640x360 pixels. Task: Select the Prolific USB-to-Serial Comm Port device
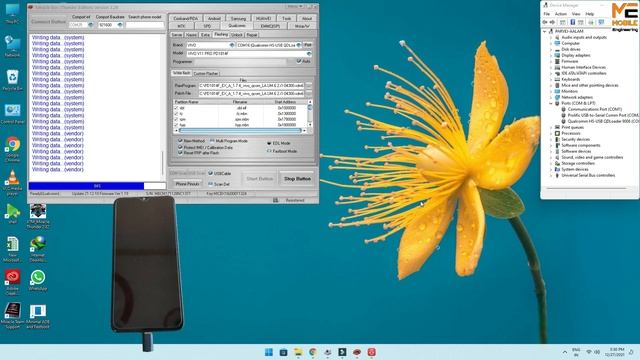600,115
